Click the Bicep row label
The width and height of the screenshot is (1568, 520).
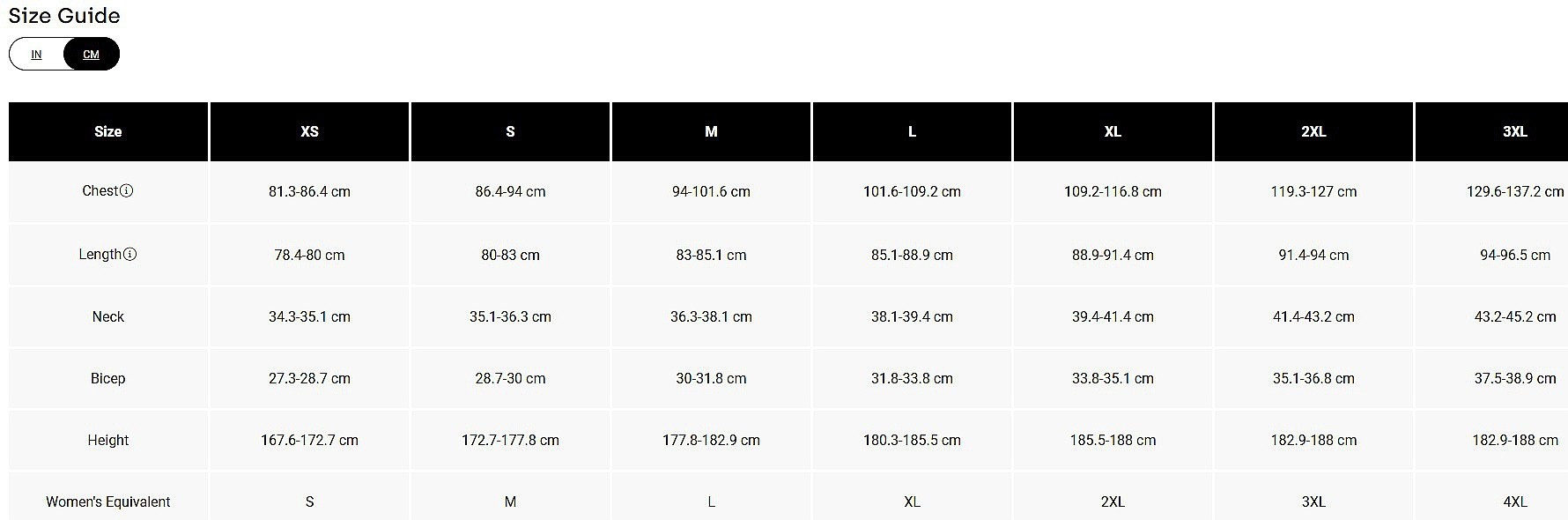pyautogui.click(x=108, y=378)
